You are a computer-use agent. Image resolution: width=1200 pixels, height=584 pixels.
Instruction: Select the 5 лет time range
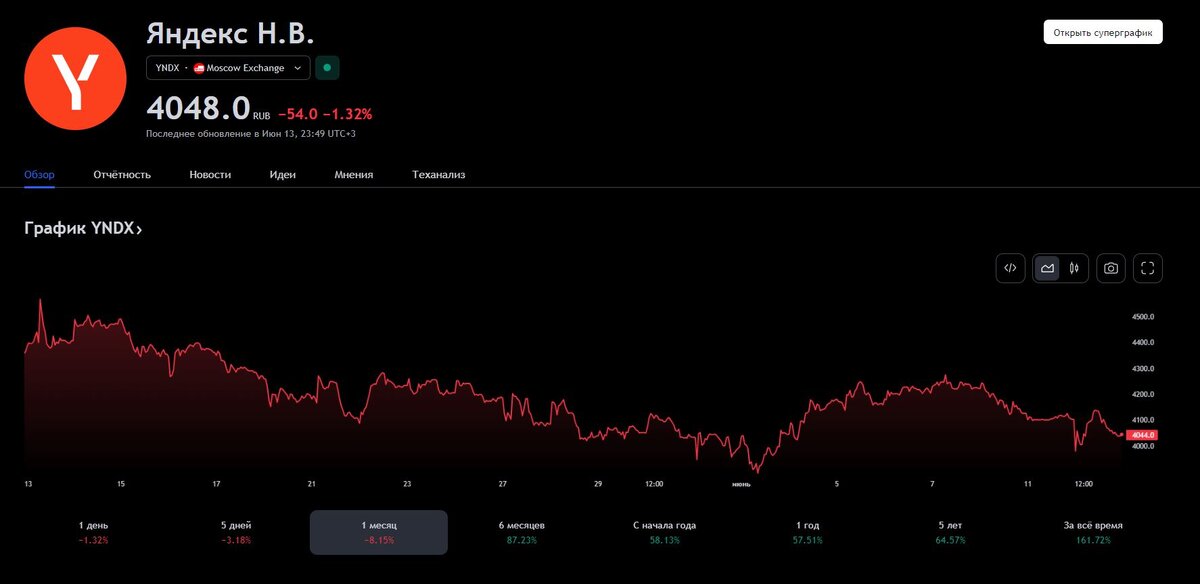(x=949, y=532)
